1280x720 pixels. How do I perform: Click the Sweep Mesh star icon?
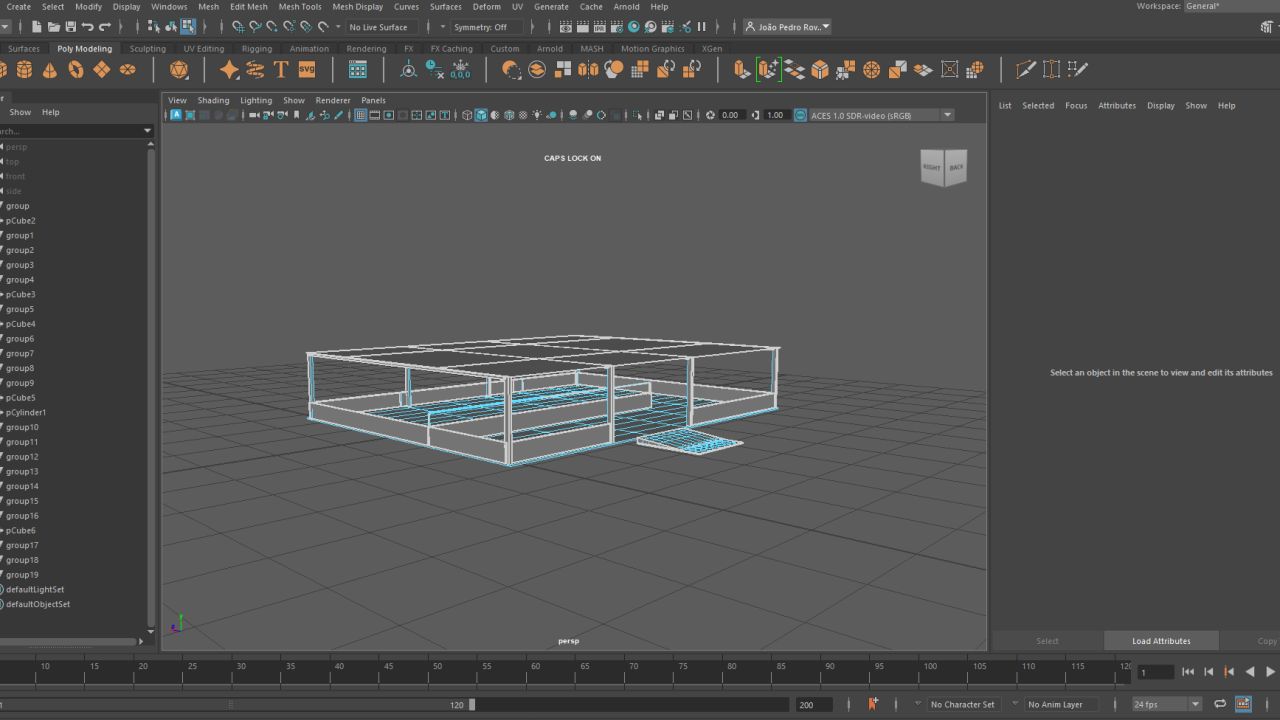(229, 69)
